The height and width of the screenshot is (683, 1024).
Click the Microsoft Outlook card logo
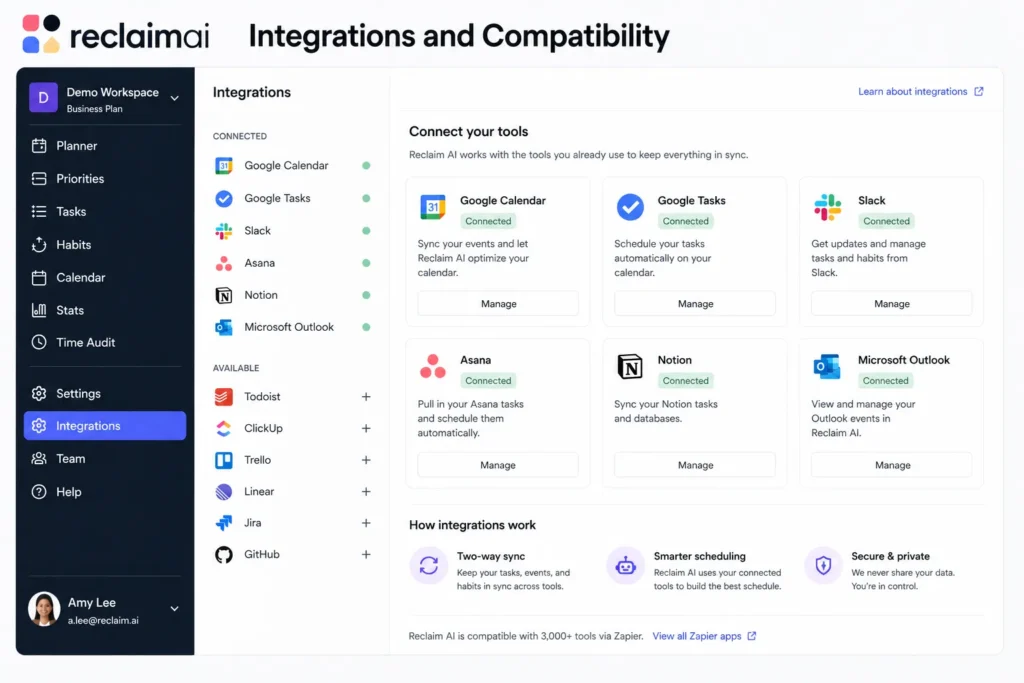[827, 367]
